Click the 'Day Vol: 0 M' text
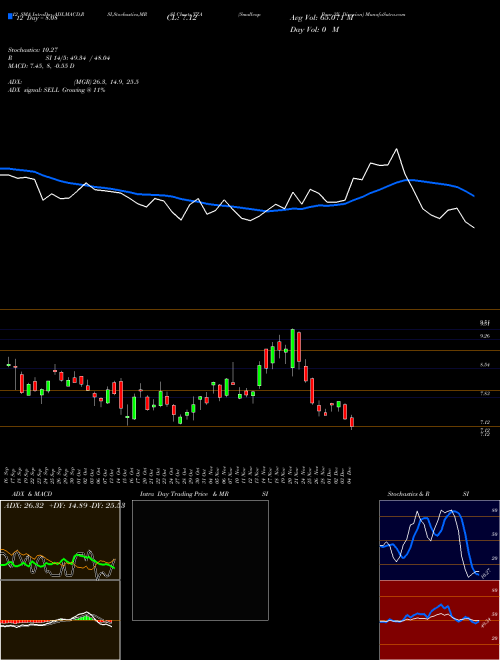The image size is (500, 660). coord(314,30)
